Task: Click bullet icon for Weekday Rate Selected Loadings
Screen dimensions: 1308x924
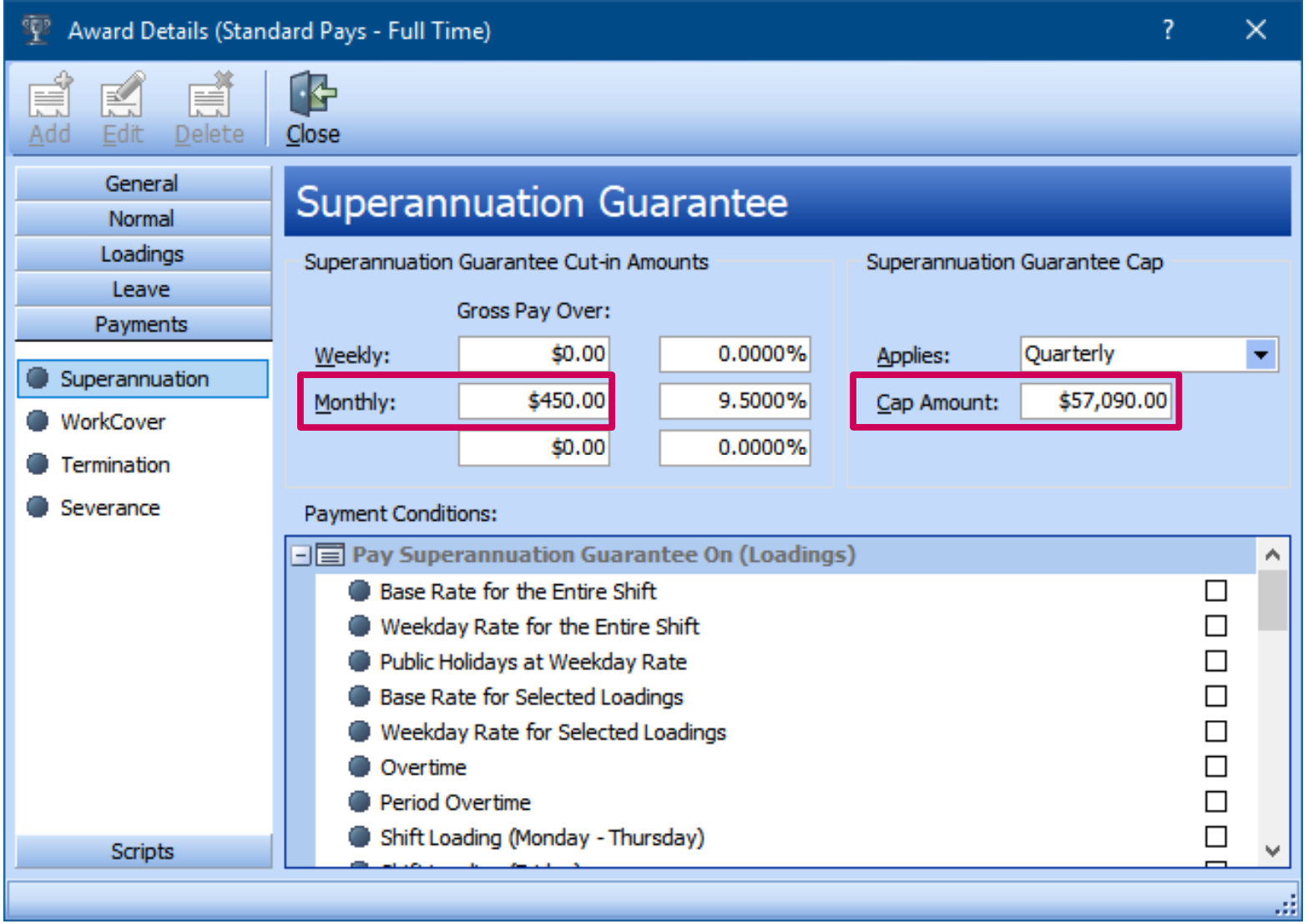Action: 359,731
